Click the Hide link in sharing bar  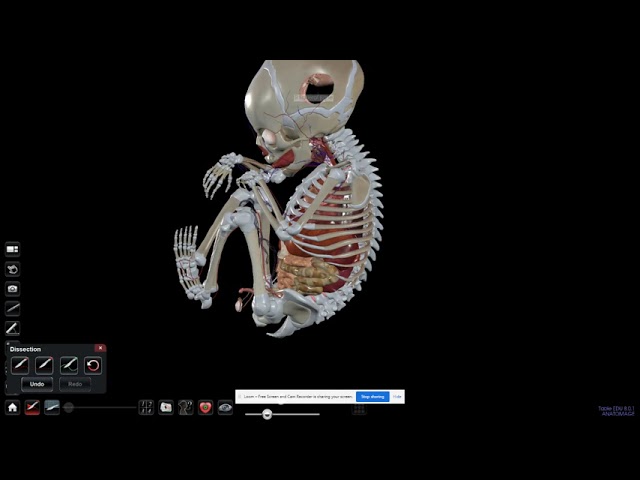click(397, 397)
